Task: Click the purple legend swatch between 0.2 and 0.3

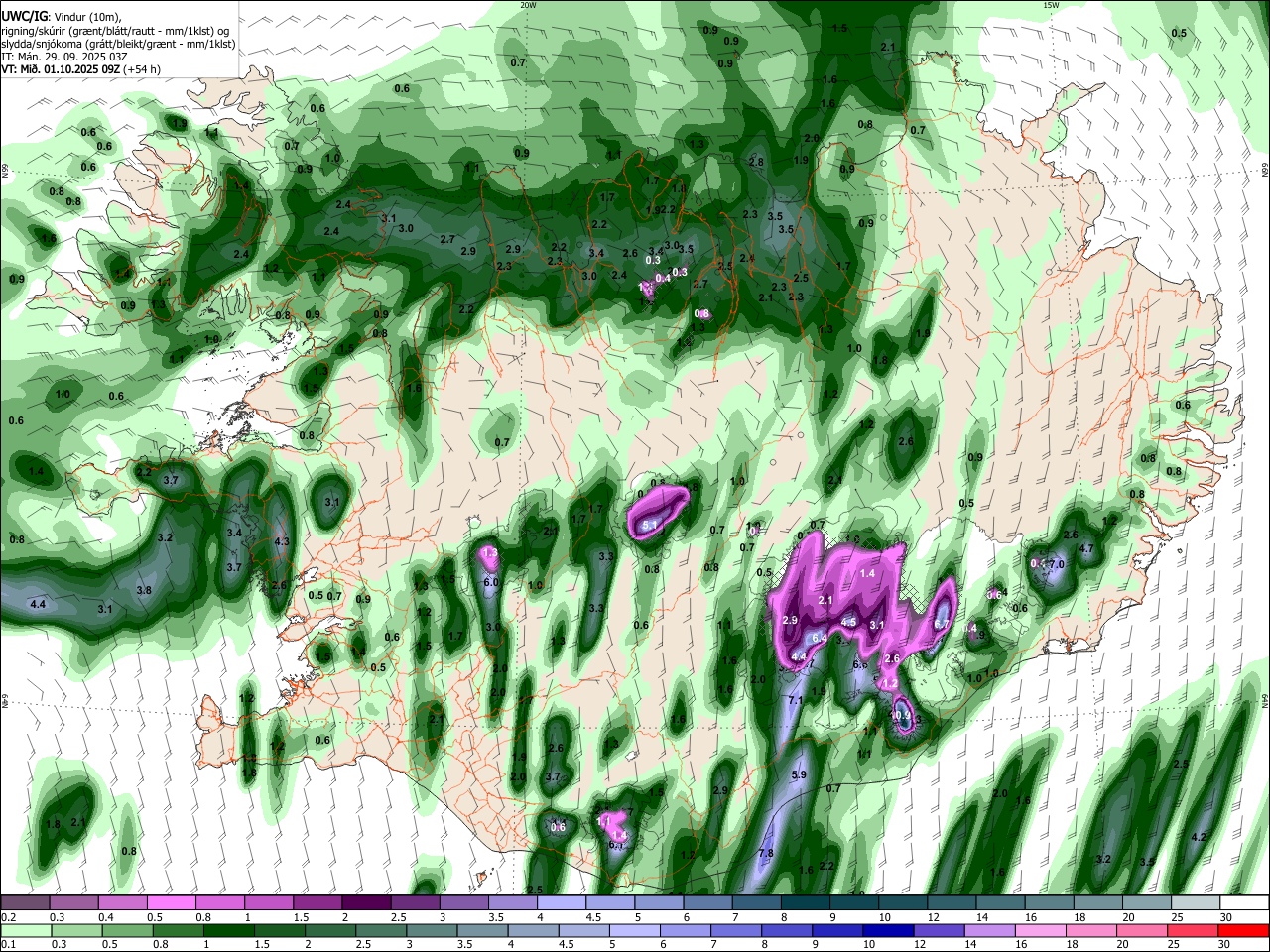Action: (x=25, y=903)
